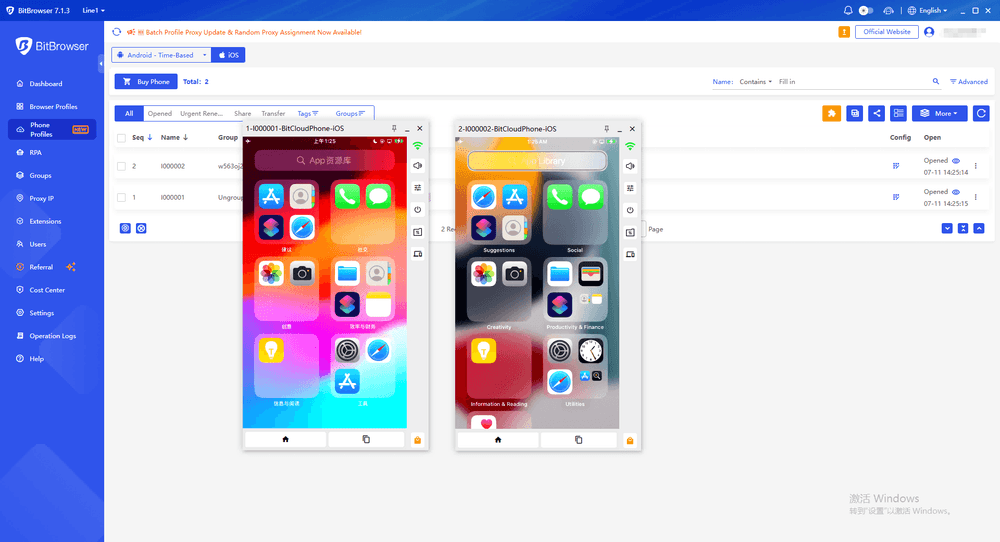Click Operation Logs icon in sidebar
Image resolution: width=1000 pixels, height=542 pixels.
20,336
